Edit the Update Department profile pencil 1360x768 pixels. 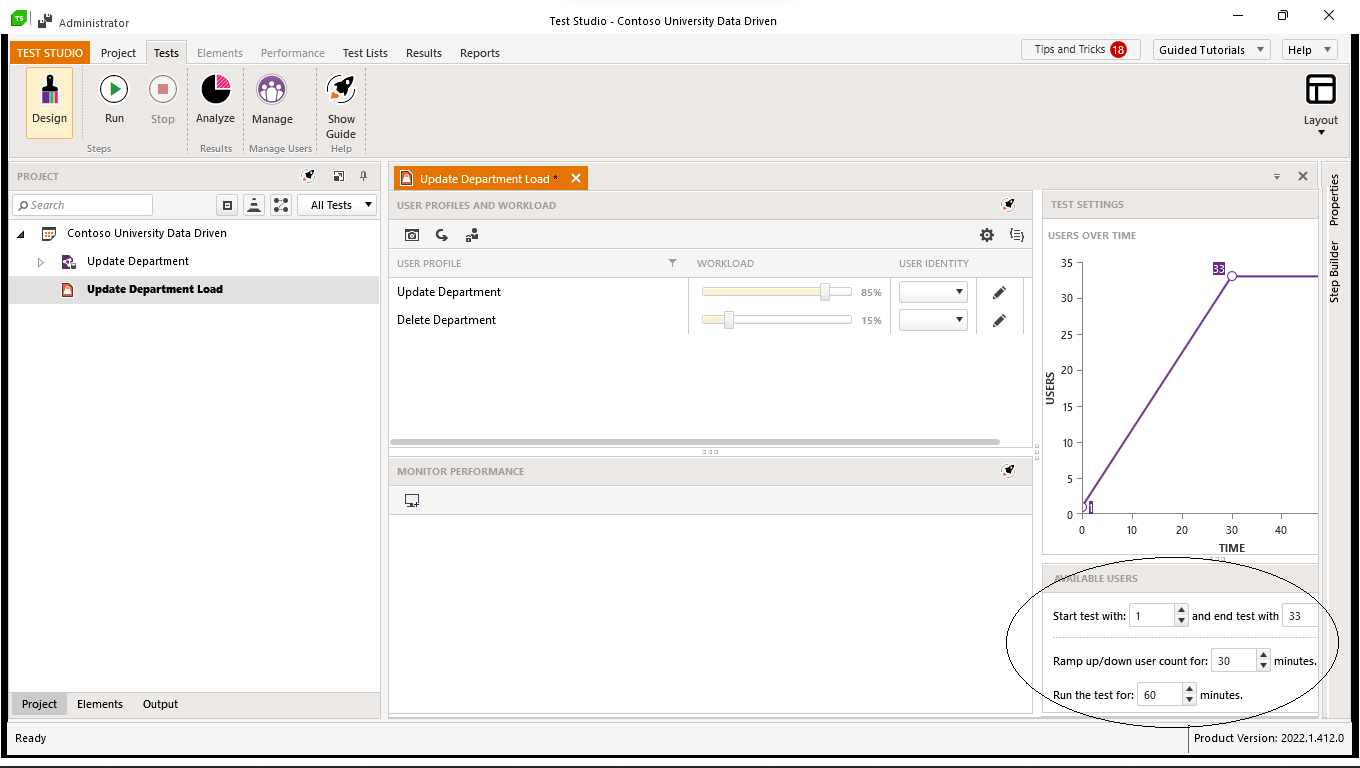(999, 292)
